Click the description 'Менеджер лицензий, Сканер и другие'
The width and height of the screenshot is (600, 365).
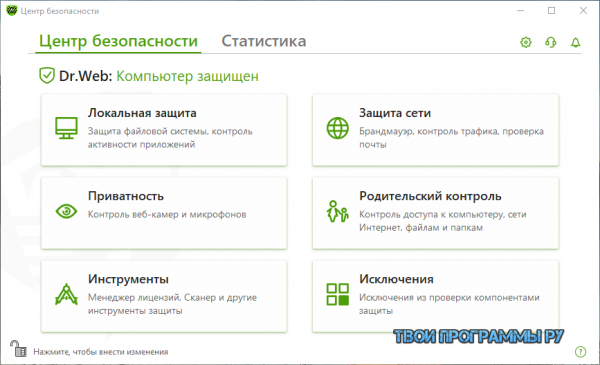tap(172, 297)
